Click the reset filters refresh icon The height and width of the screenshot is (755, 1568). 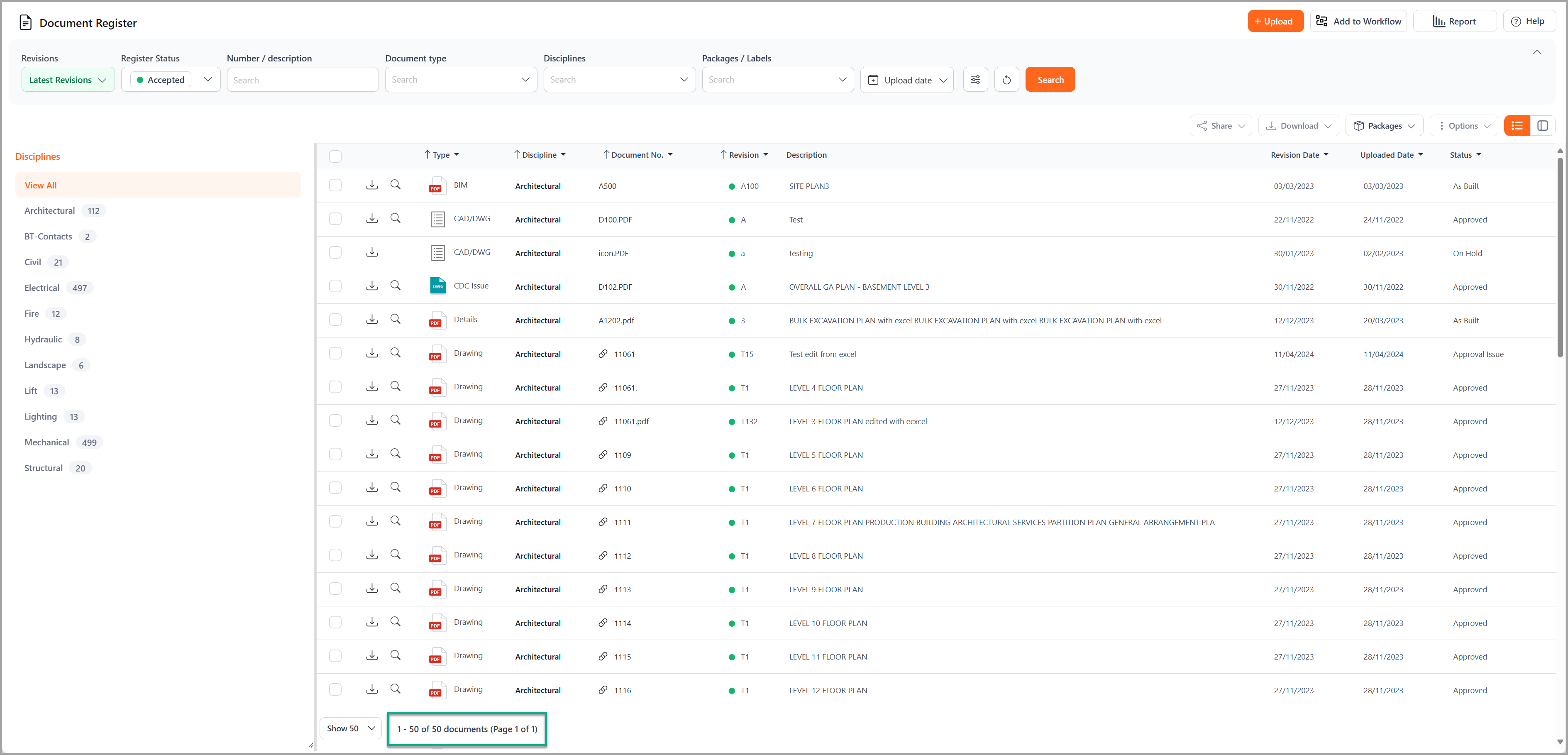(1006, 80)
